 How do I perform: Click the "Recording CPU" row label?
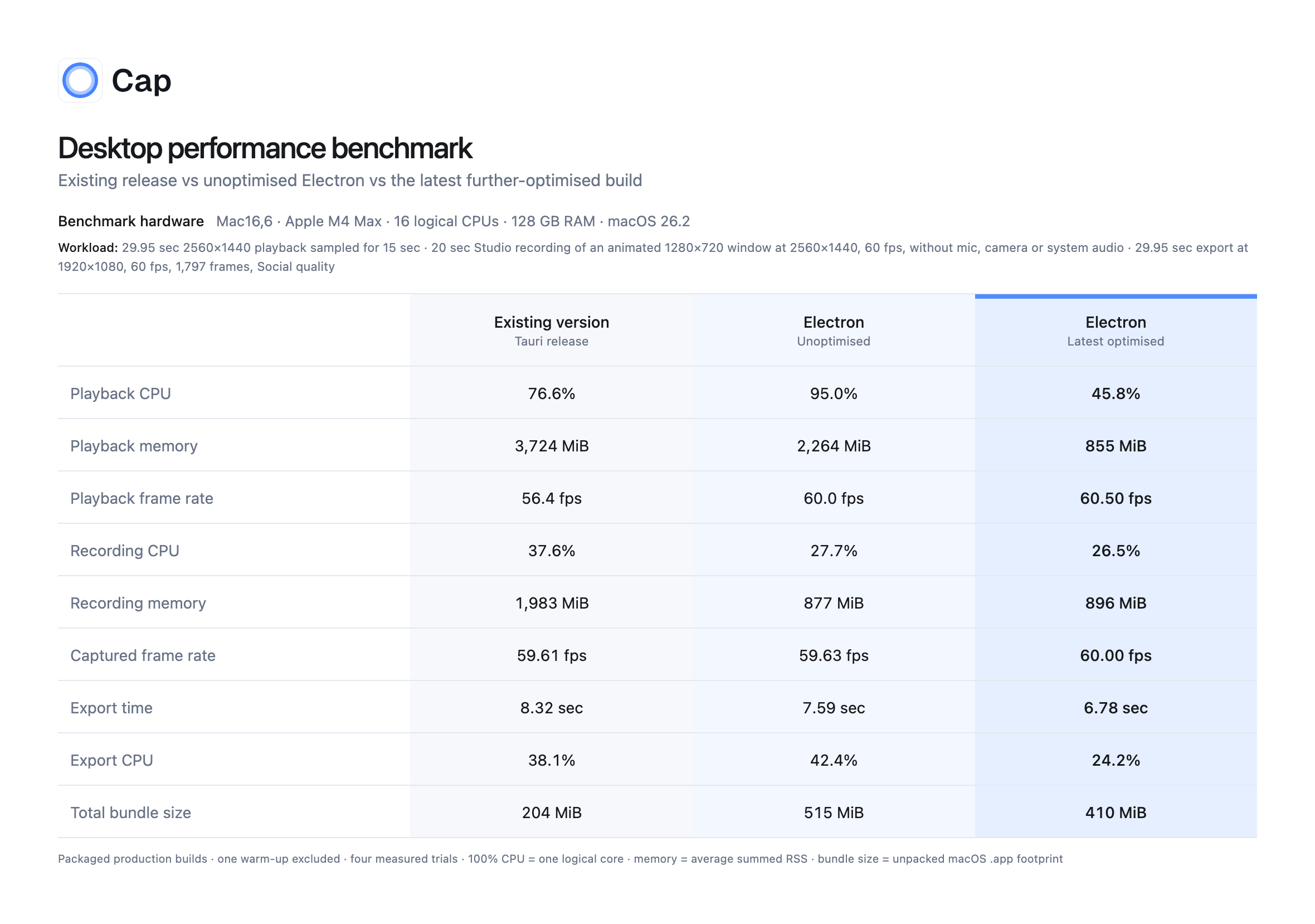pos(125,551)
